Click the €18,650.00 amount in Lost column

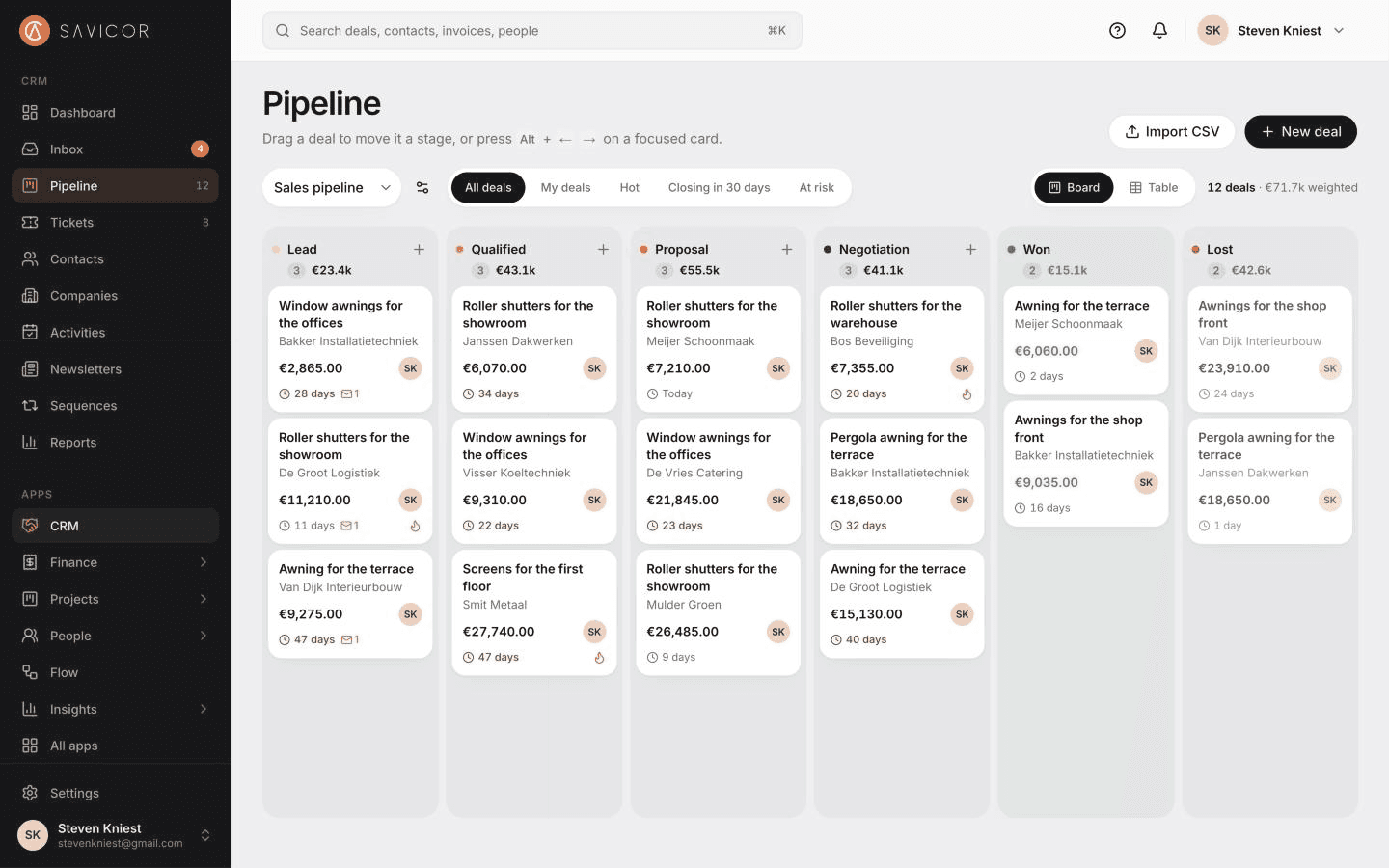tap(1234, 501)
